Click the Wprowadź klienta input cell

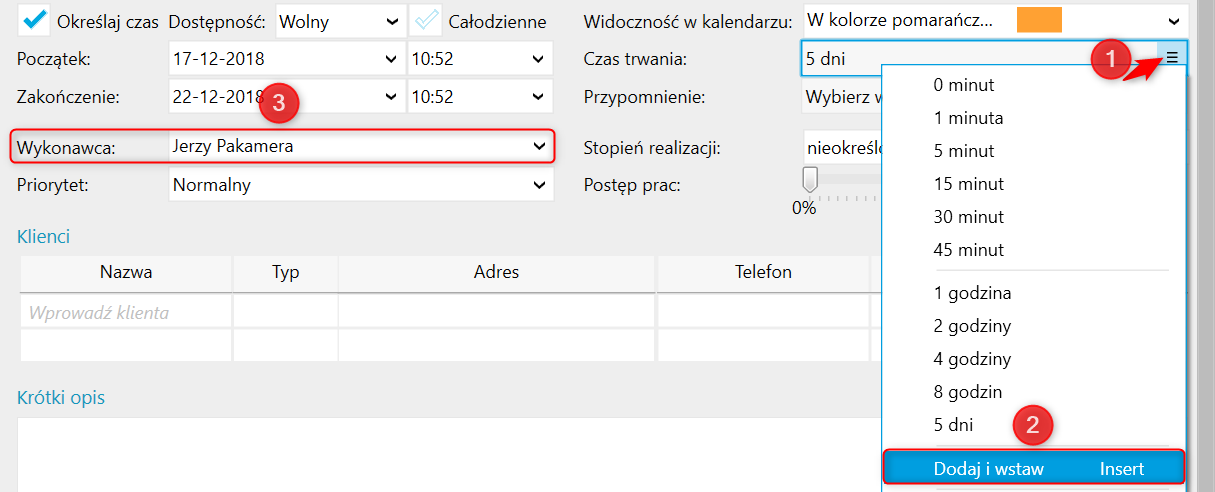(125, 312)
